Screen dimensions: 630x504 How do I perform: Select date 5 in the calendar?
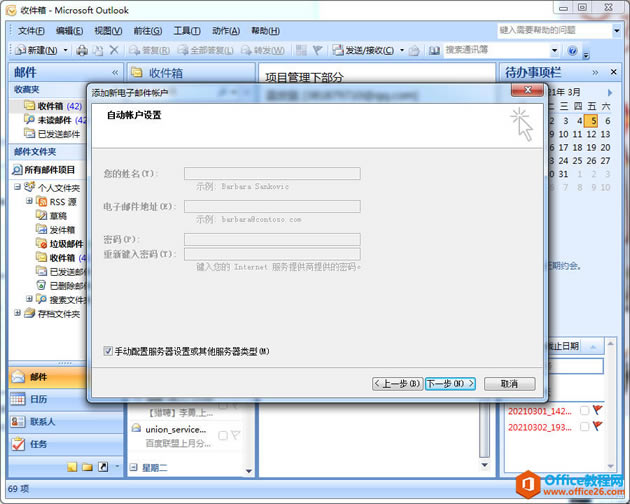593,121
